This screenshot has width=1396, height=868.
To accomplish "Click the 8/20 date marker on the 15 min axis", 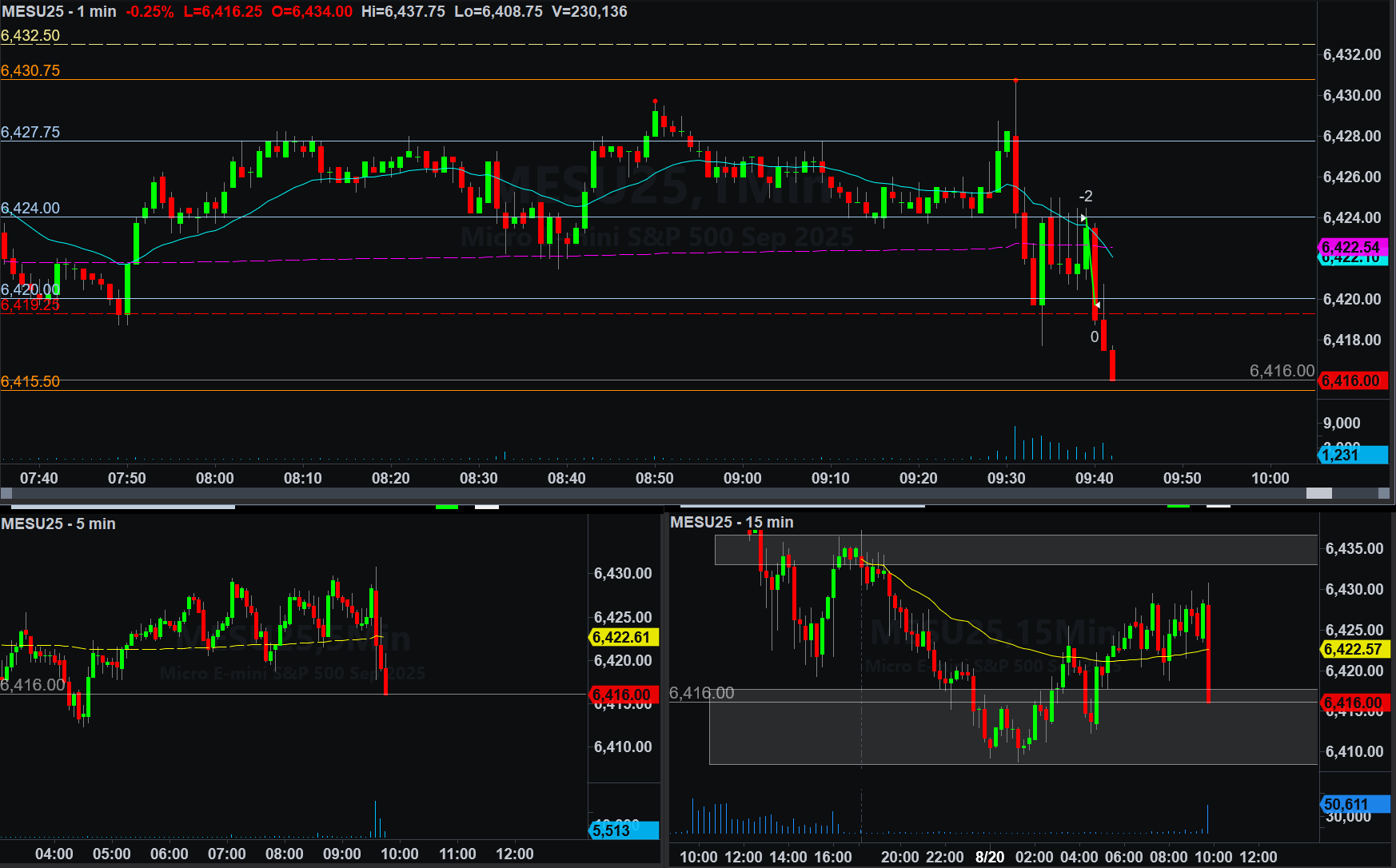I will [x=990, y=857].
